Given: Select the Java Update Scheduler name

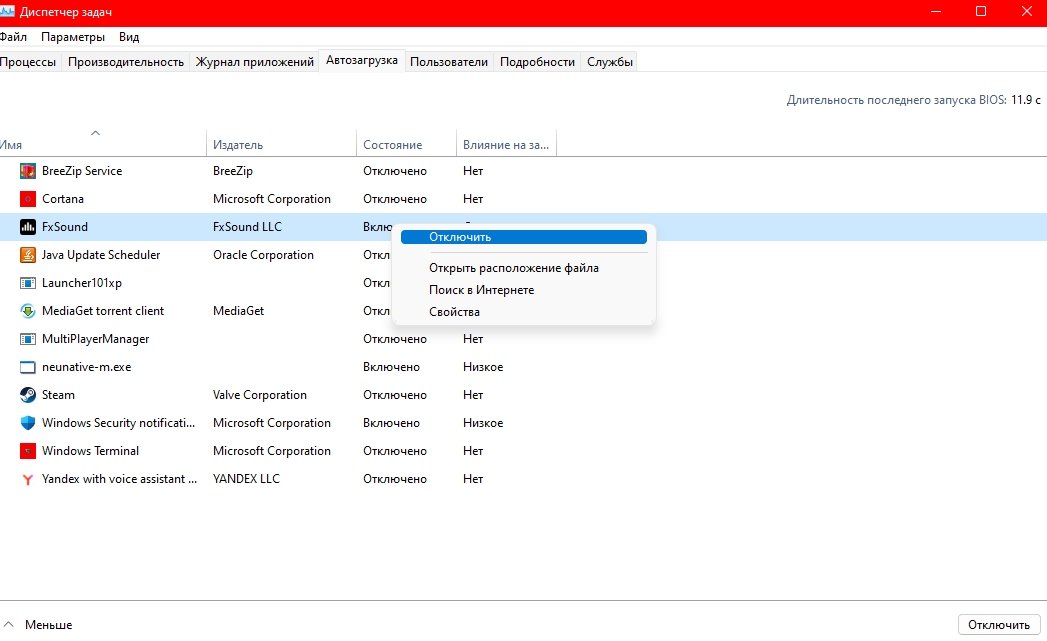Looking at the screenshot, I should pos(101,255).
